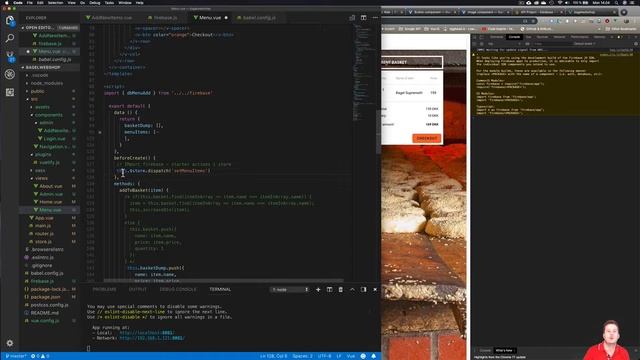Switch to the firebase.js editor tab
The height and width of the screenshot is (360, 640).
point(165,18)
